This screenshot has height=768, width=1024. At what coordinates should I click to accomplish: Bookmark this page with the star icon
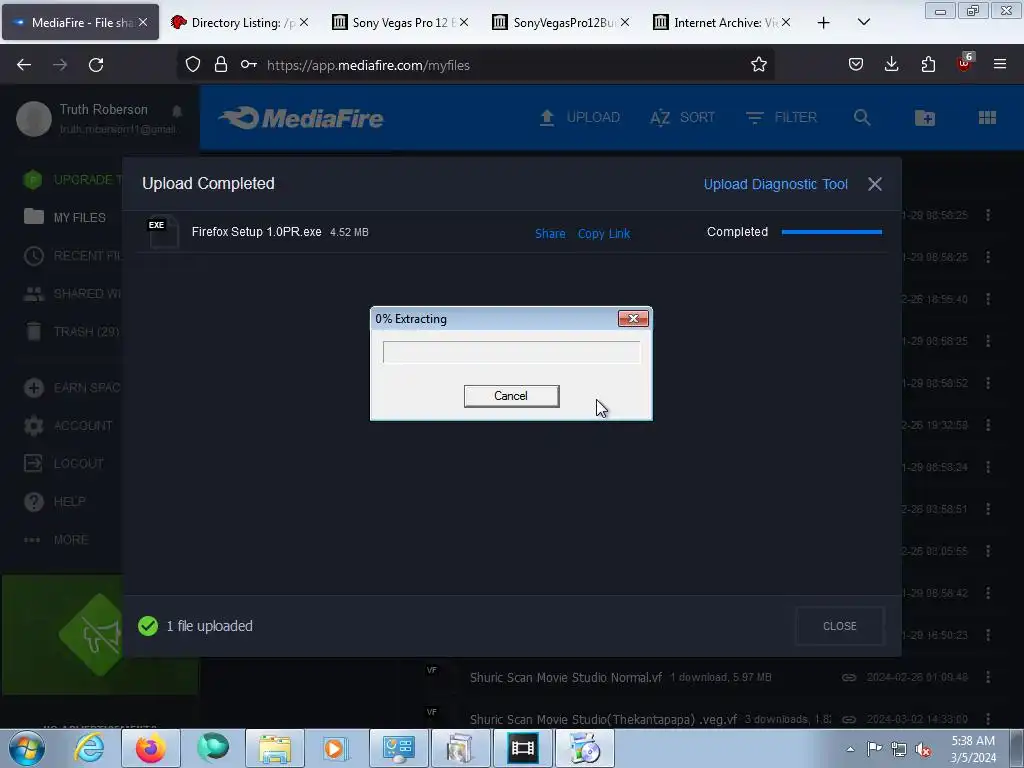pos(758,64)
